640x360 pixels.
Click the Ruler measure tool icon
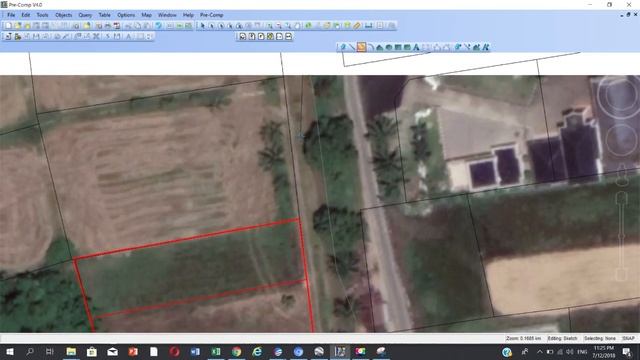point(357,25)
